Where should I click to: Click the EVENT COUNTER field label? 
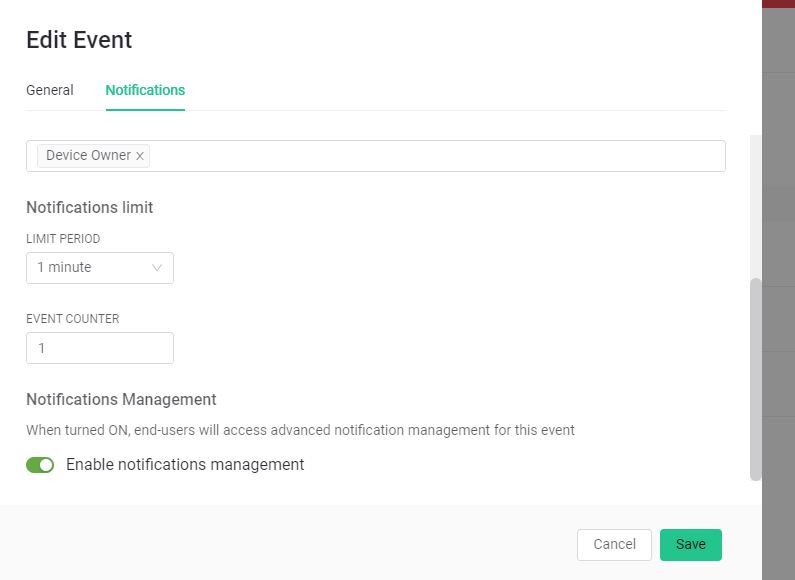[x=73, y=319]
